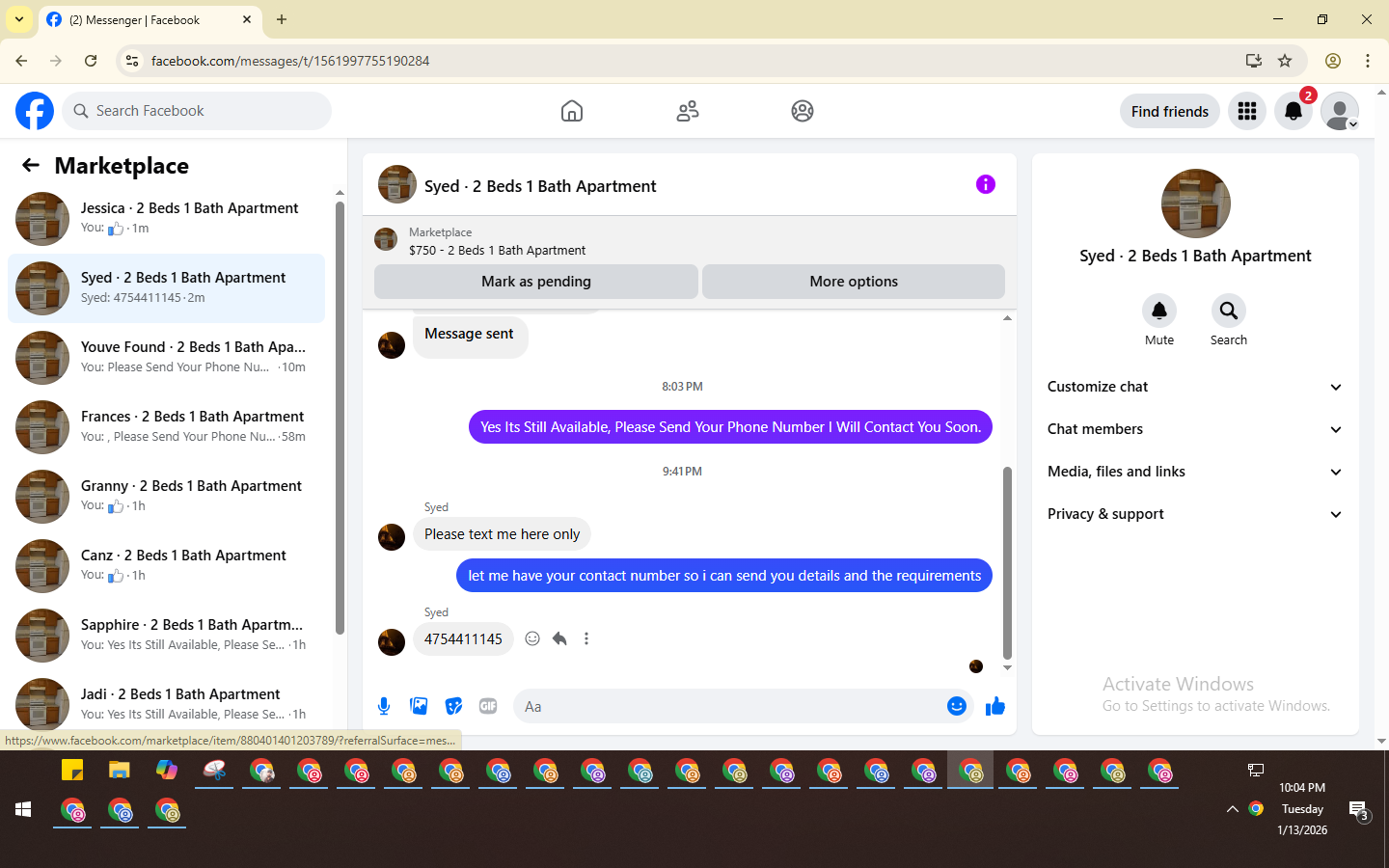Open Windows Start menu
The height and width of the screenshot is (868, 1389).
pyautogui.click(x=23, y=810)
